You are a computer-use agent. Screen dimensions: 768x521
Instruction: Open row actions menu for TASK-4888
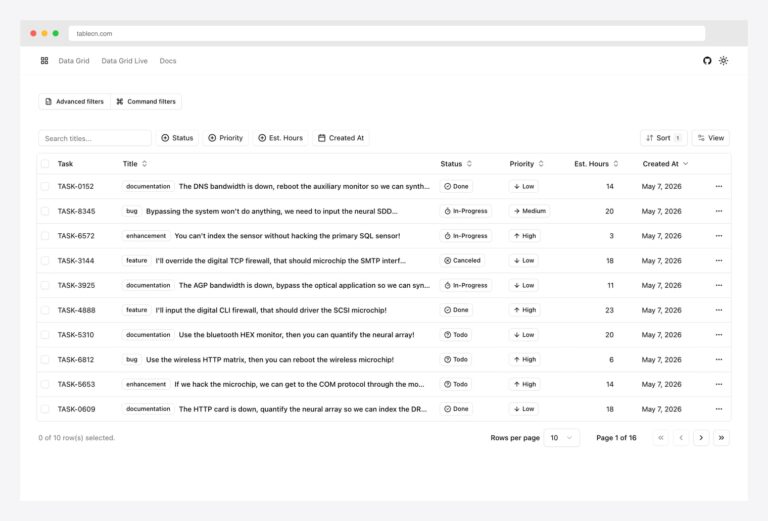[x=719, y=310]
